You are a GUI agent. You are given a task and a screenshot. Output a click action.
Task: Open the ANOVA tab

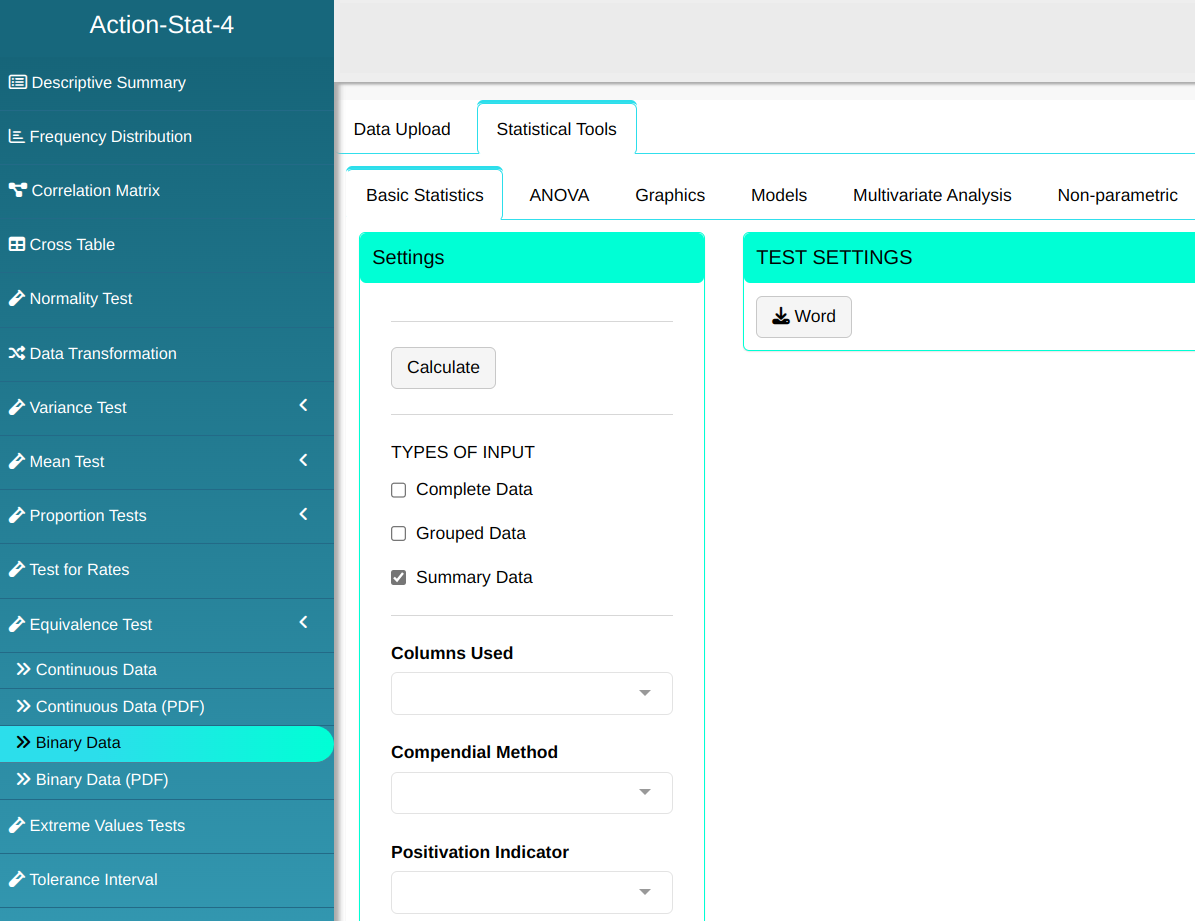559,196
